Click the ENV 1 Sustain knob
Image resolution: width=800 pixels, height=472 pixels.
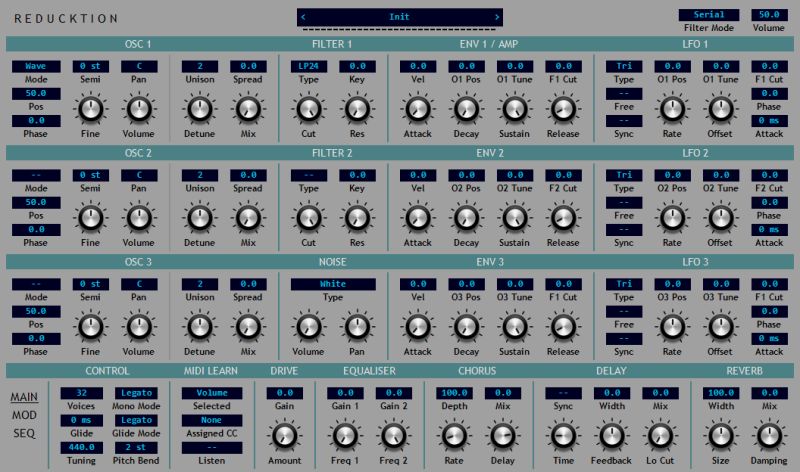(x=515, y=109)
